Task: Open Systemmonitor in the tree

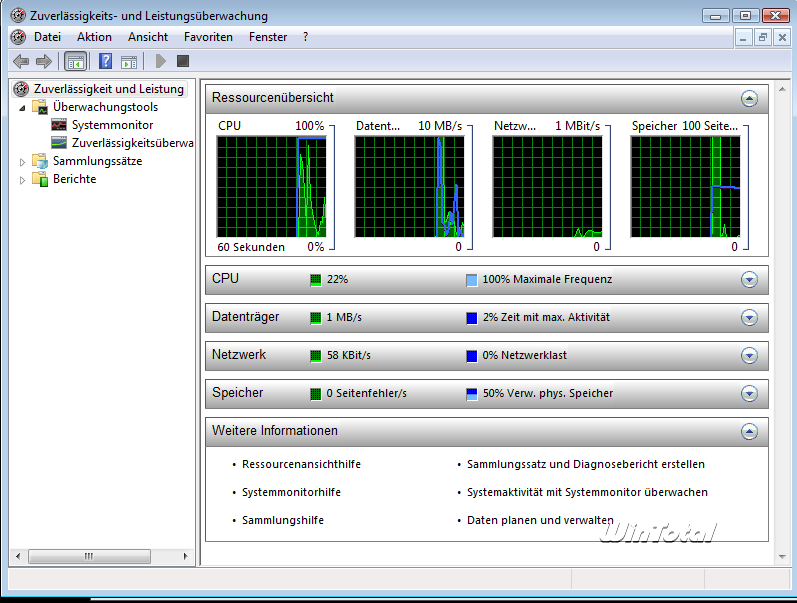Action: [x=112, y=125]
